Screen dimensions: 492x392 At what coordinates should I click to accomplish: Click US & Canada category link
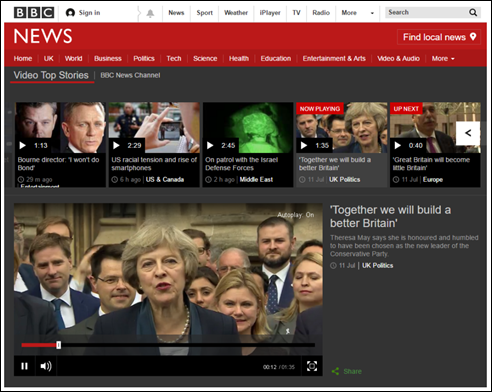(x=165, y=179)
